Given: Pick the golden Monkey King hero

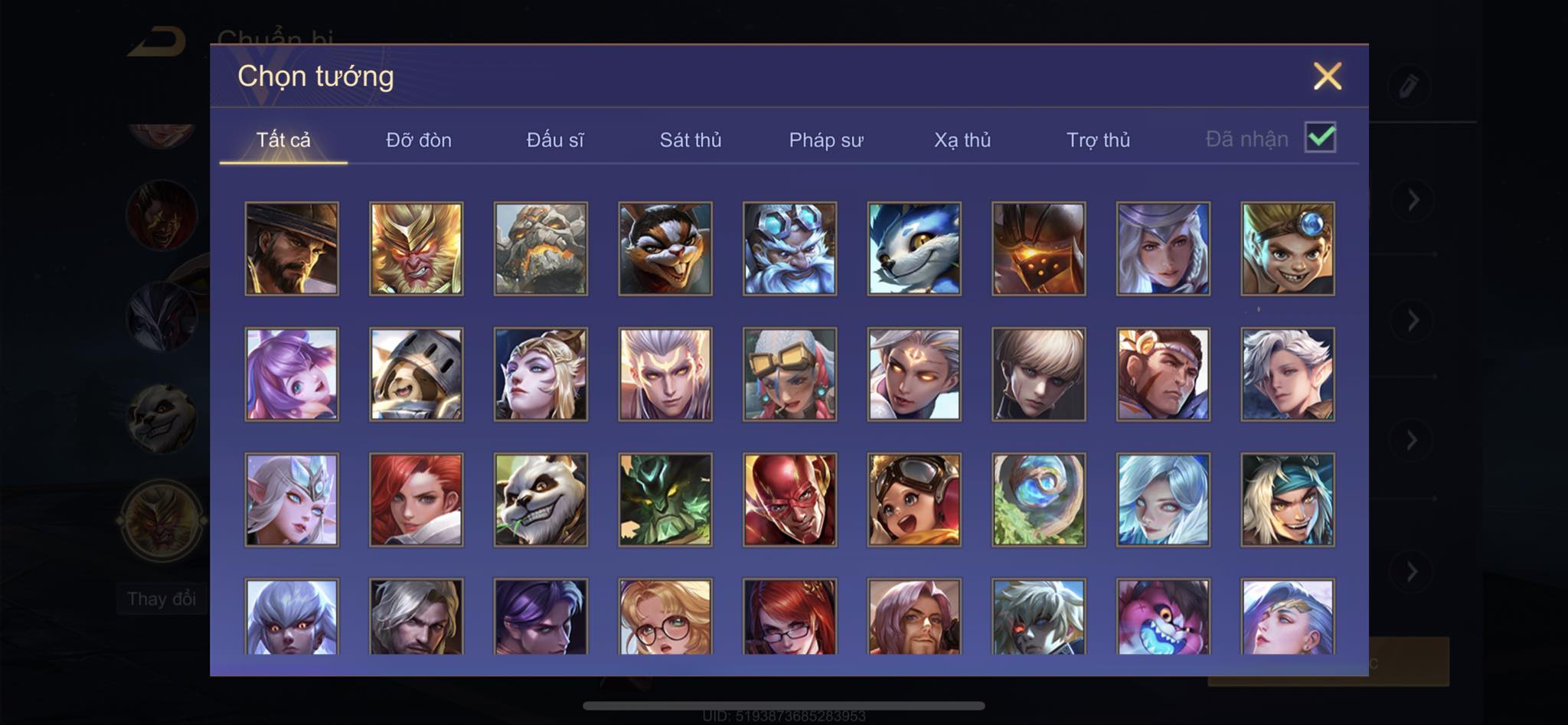Looking at the screenshot, I should click(x=416, y=248).
